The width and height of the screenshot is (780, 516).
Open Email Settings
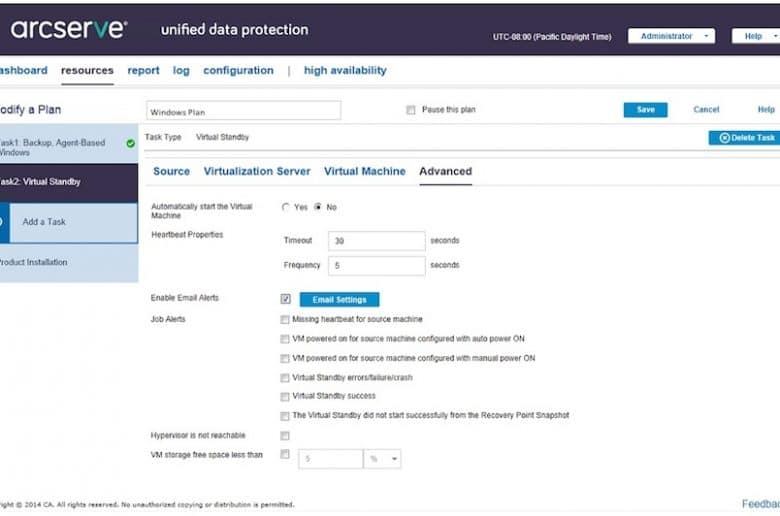(x=339, y=300)
